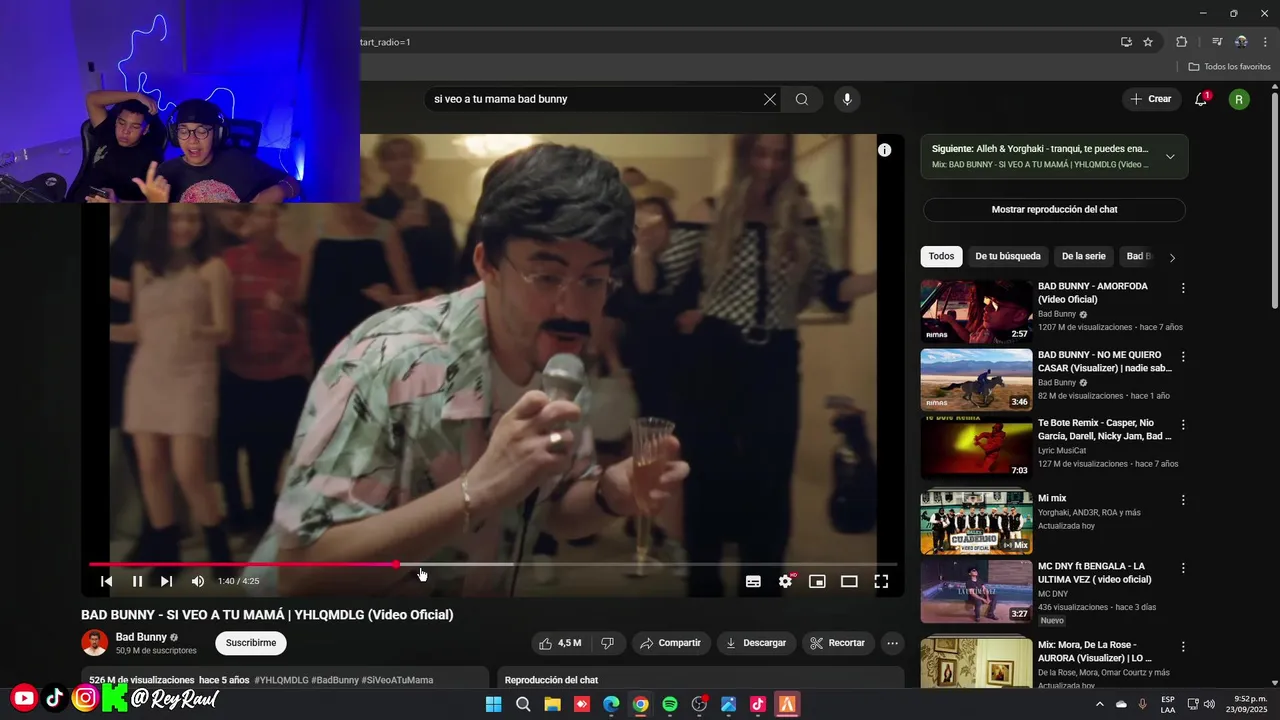The image size is (1280, 720).
Task: Dislike the video
Action: [607, 643]
